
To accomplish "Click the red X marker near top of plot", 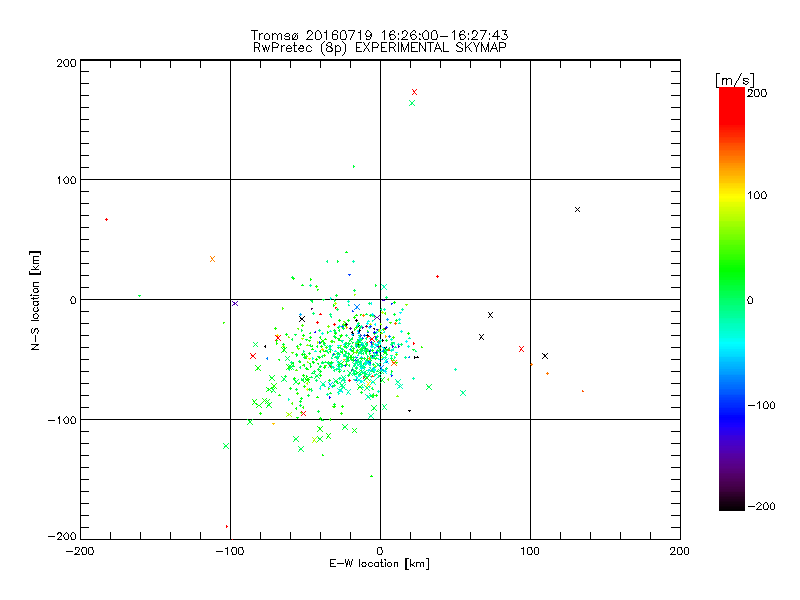I will point(414,92).
